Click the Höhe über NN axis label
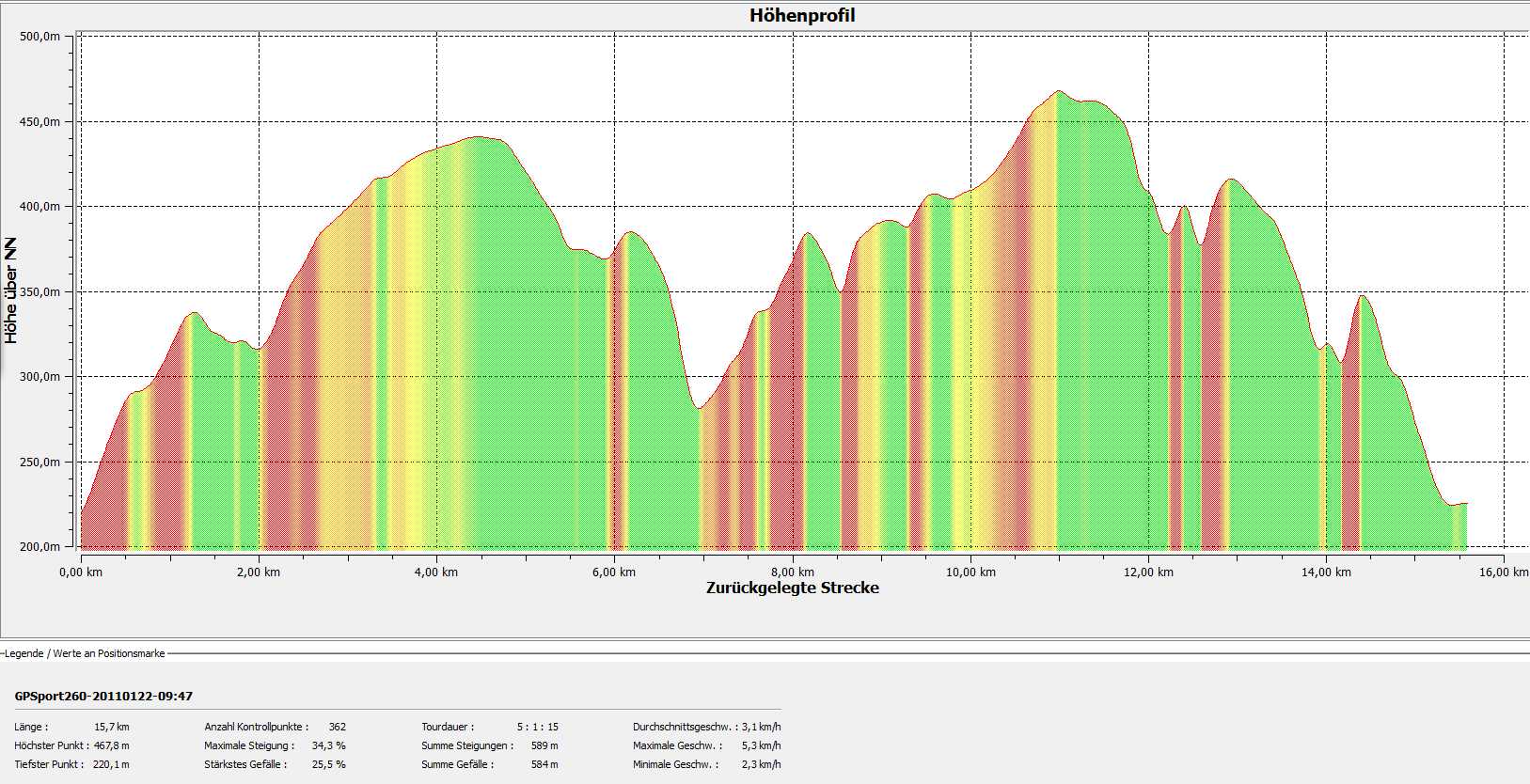Image resolution: width=1530 pixels, height=784 pixels. pos(11,290)
